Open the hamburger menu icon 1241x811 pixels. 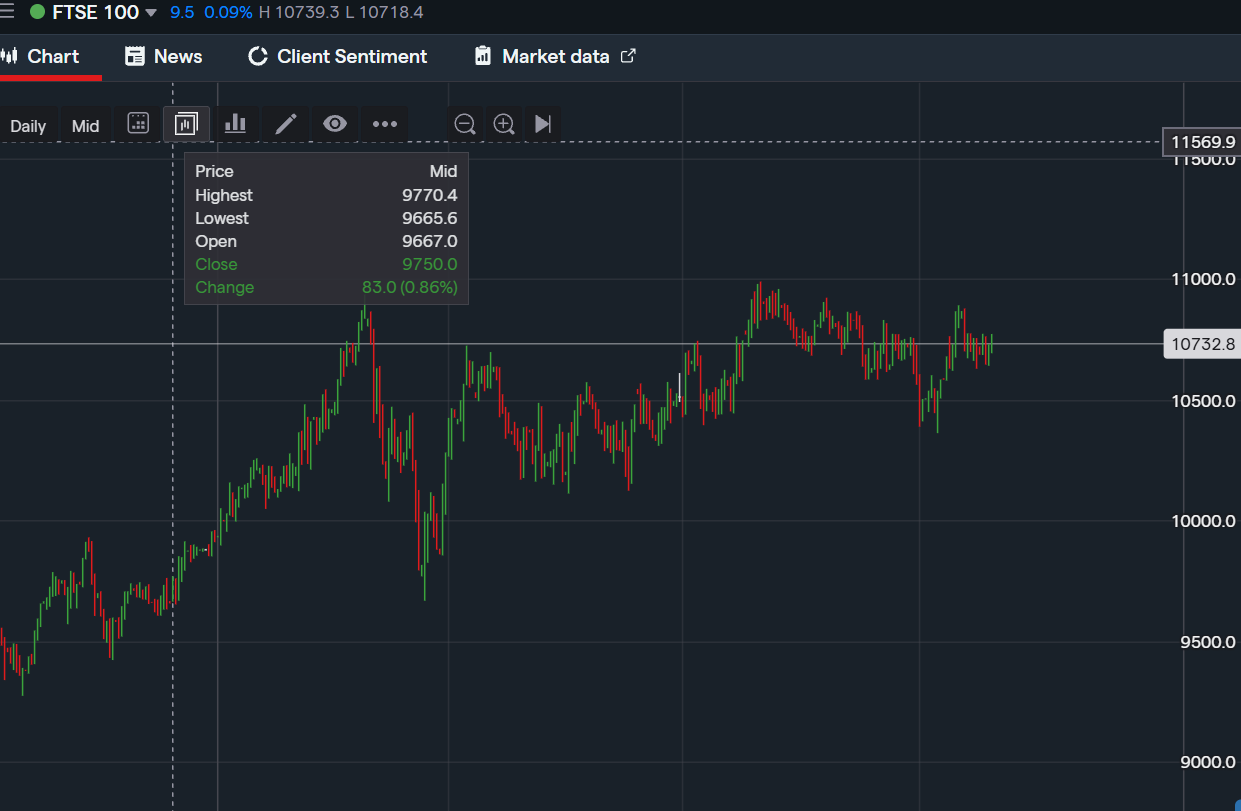click(7, 12)
